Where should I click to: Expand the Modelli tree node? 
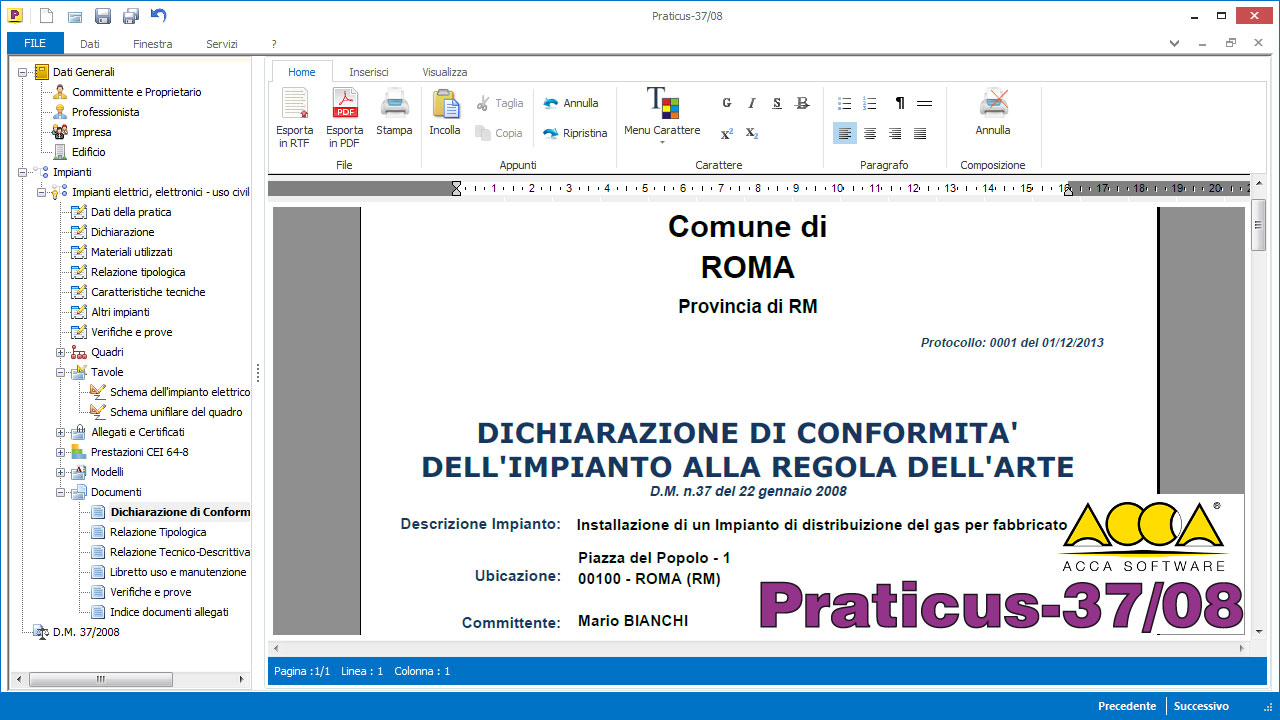pyautogui.click(x=61, y=472)
